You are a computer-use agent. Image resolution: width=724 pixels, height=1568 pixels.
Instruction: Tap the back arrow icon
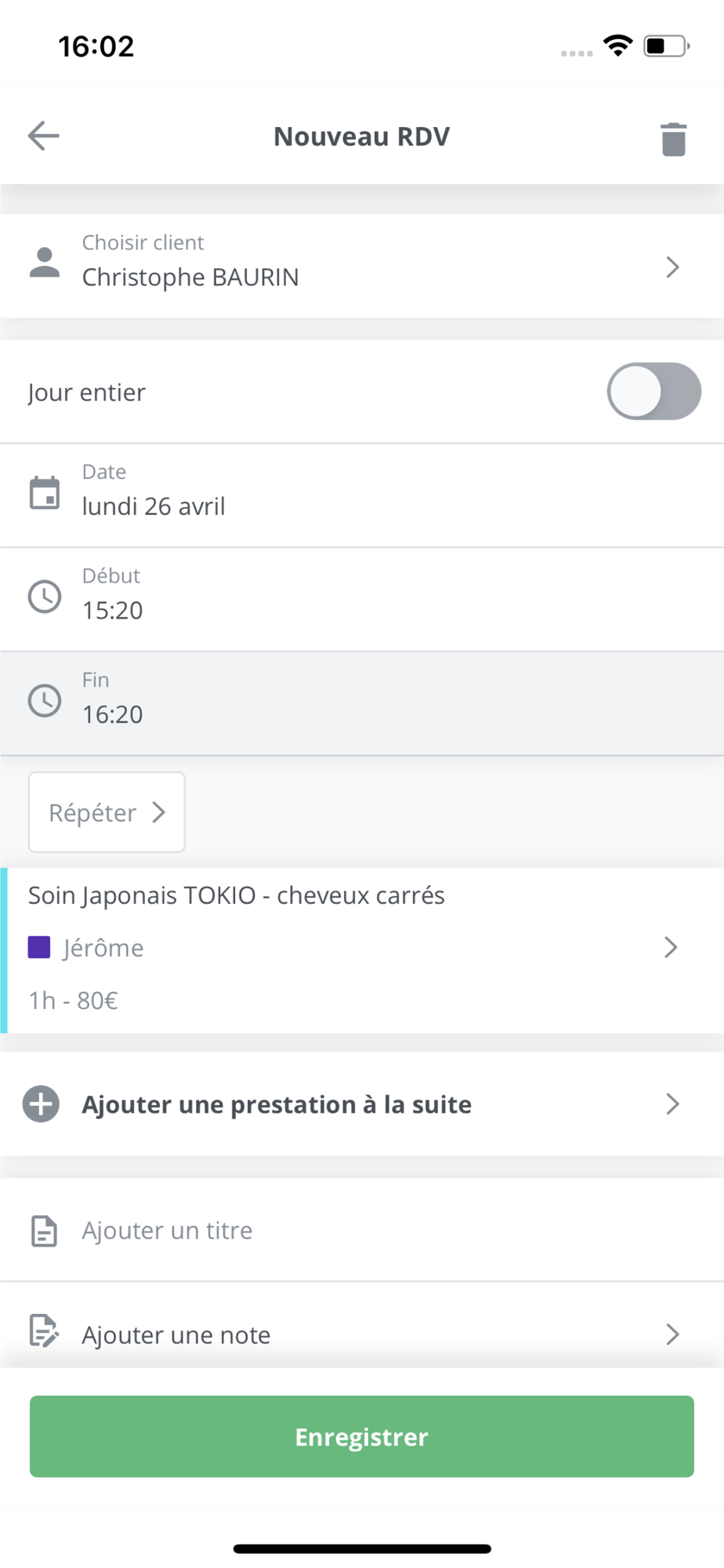(44, 136)
